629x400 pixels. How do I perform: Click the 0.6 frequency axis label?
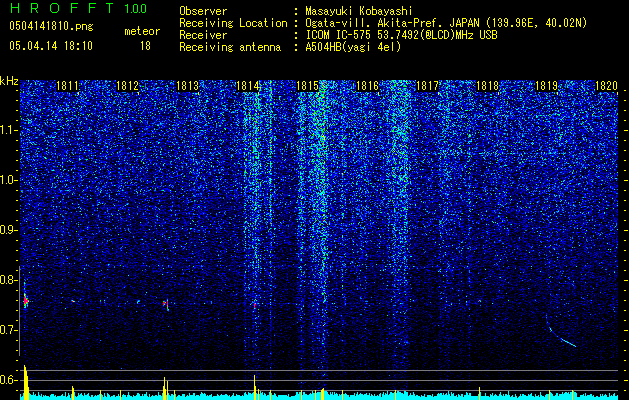pos(9,380)
